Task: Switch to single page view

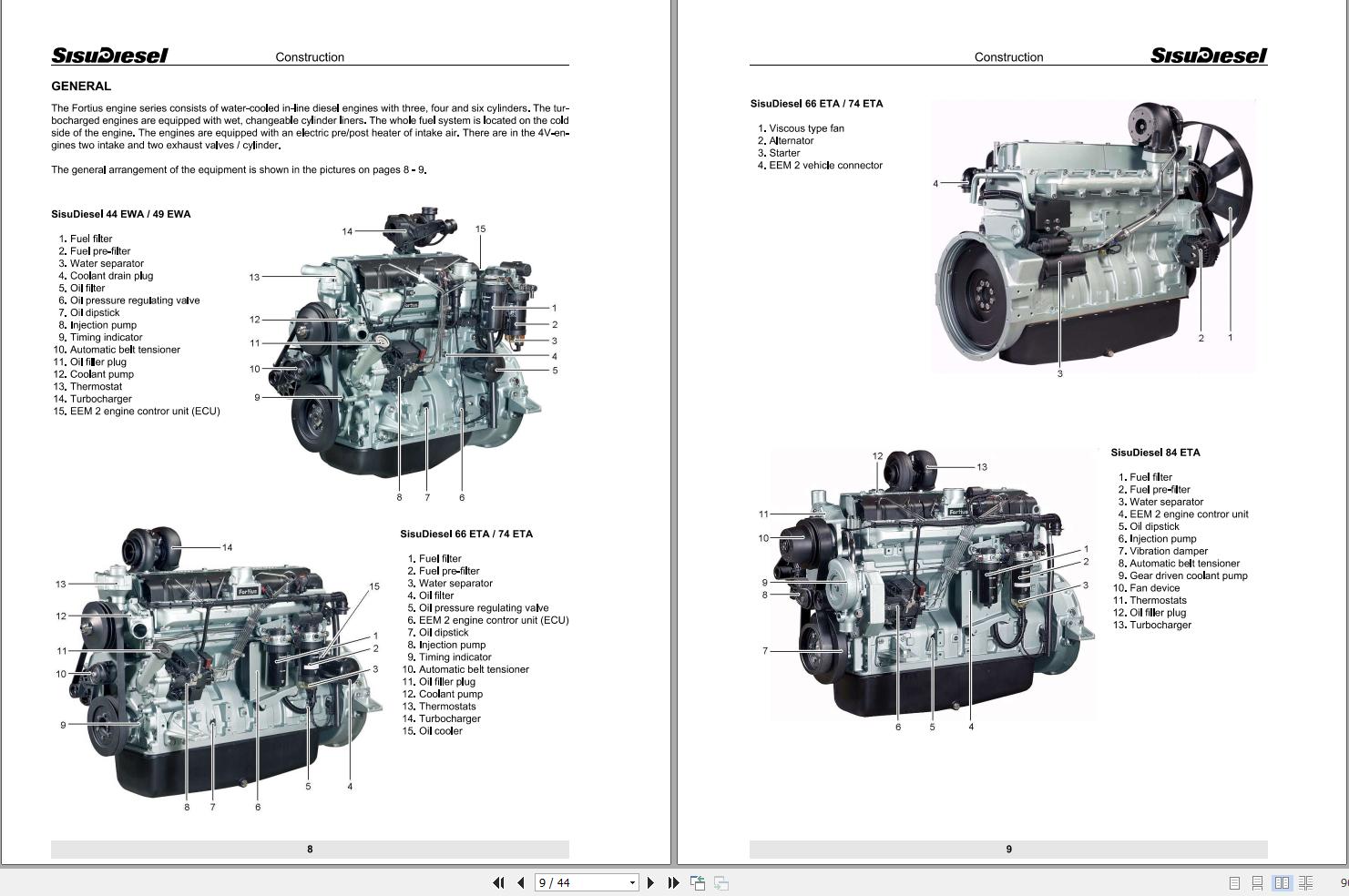Action: [1234, 882]
